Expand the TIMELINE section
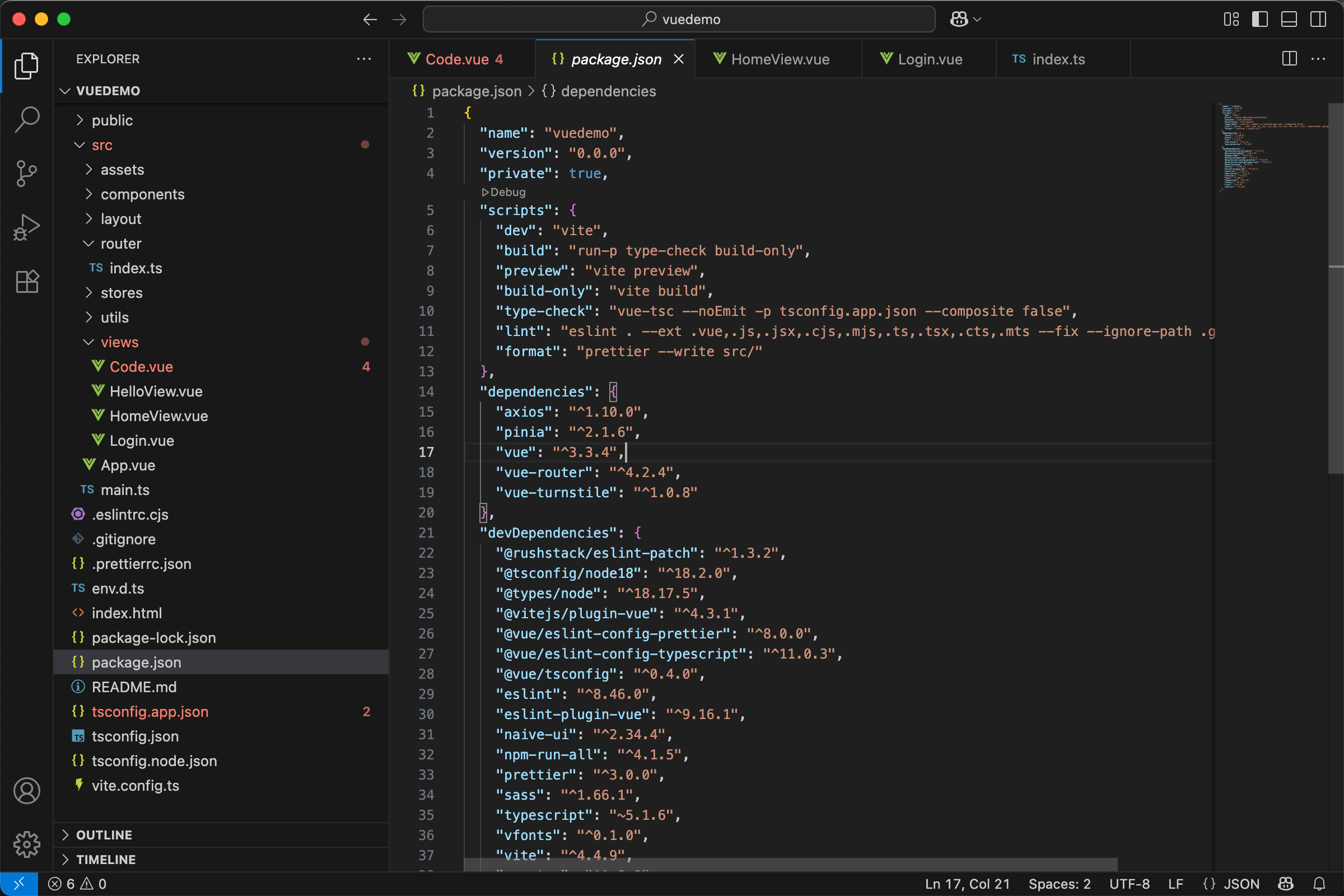The image size is (1344, 896). [x=222, y=860]
